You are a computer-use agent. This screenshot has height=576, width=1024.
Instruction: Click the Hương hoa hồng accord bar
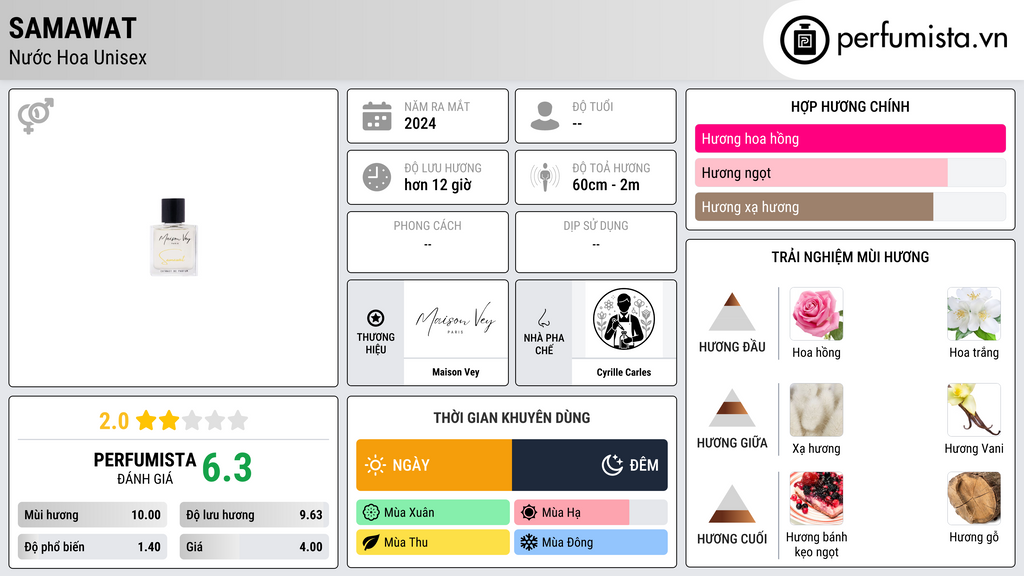tap(850, 138)
